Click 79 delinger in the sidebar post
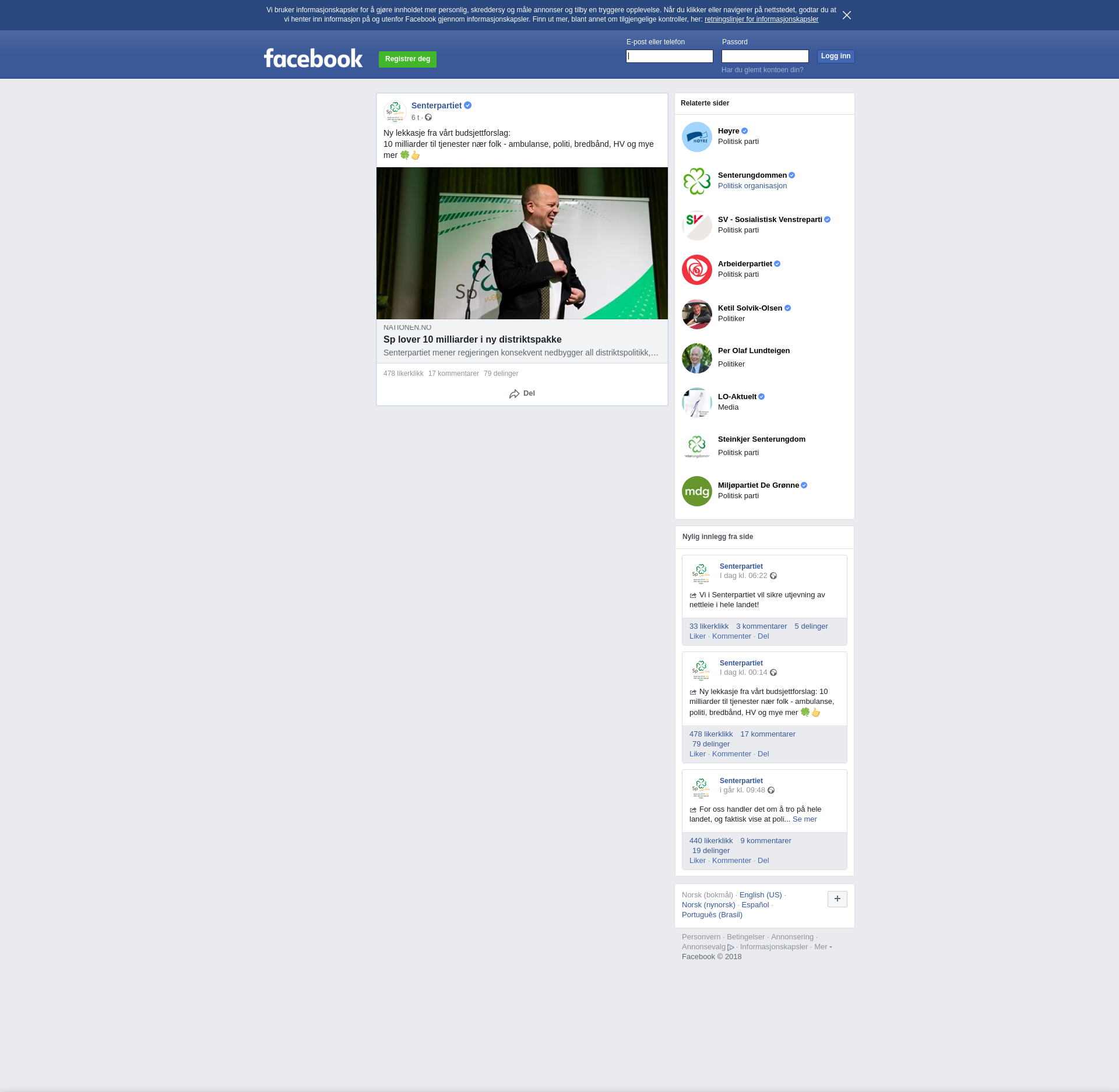The height and width of the screenshot is (1092, 1119). pyautogui.click(x=711, y=744)
